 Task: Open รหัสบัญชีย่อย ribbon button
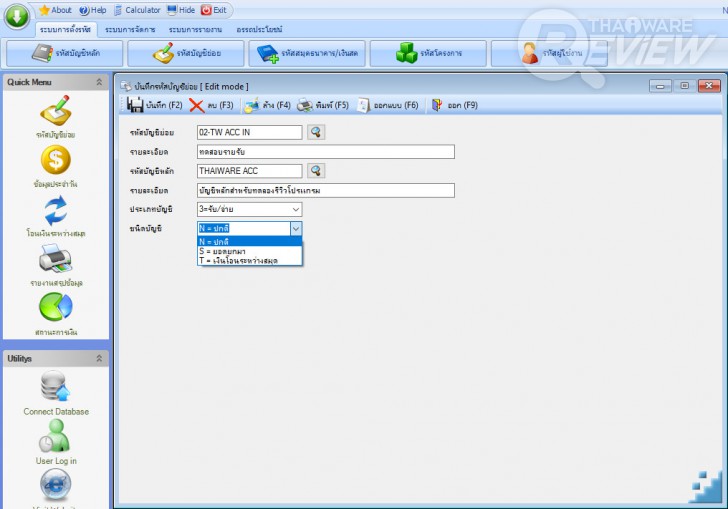(186, 53)
